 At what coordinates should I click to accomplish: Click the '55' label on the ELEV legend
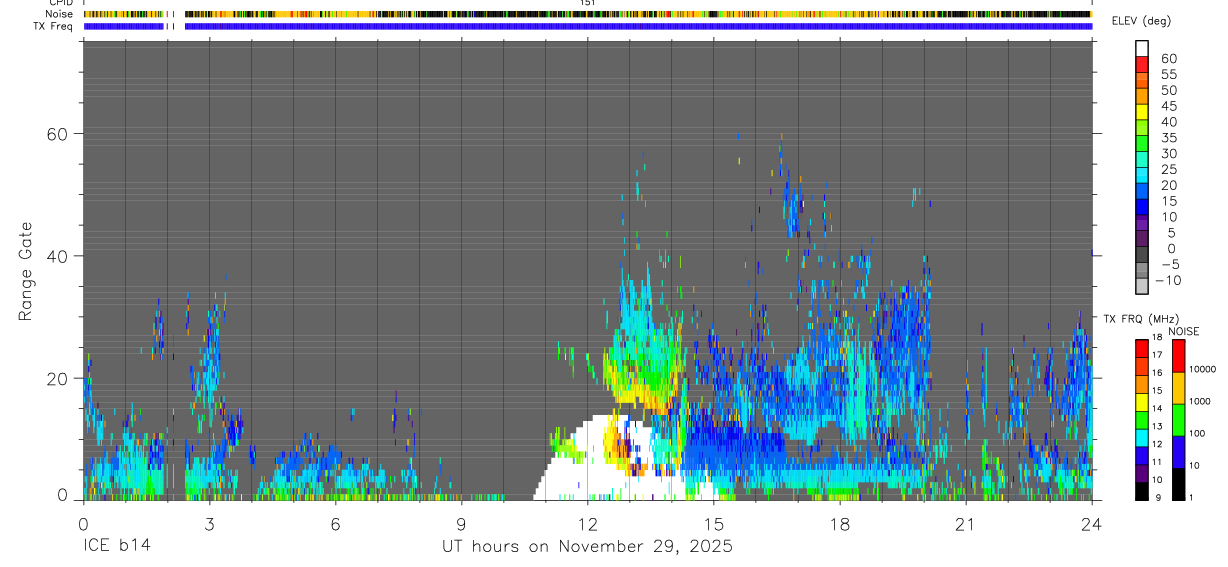pos(1168,75)
